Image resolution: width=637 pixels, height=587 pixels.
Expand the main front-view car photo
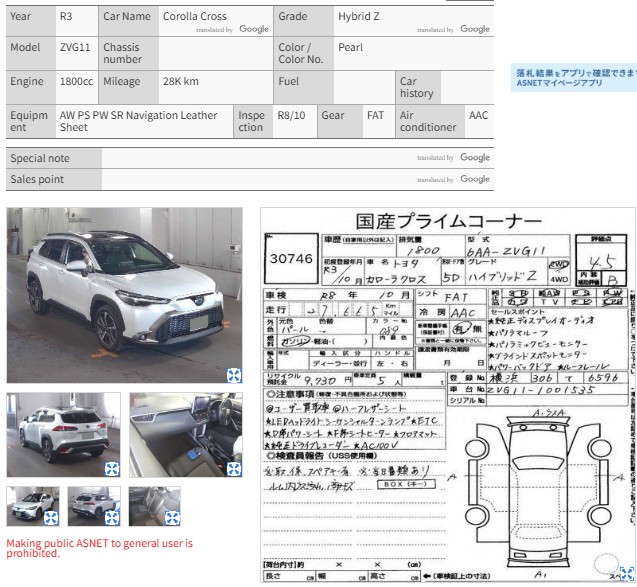[234, 375]
